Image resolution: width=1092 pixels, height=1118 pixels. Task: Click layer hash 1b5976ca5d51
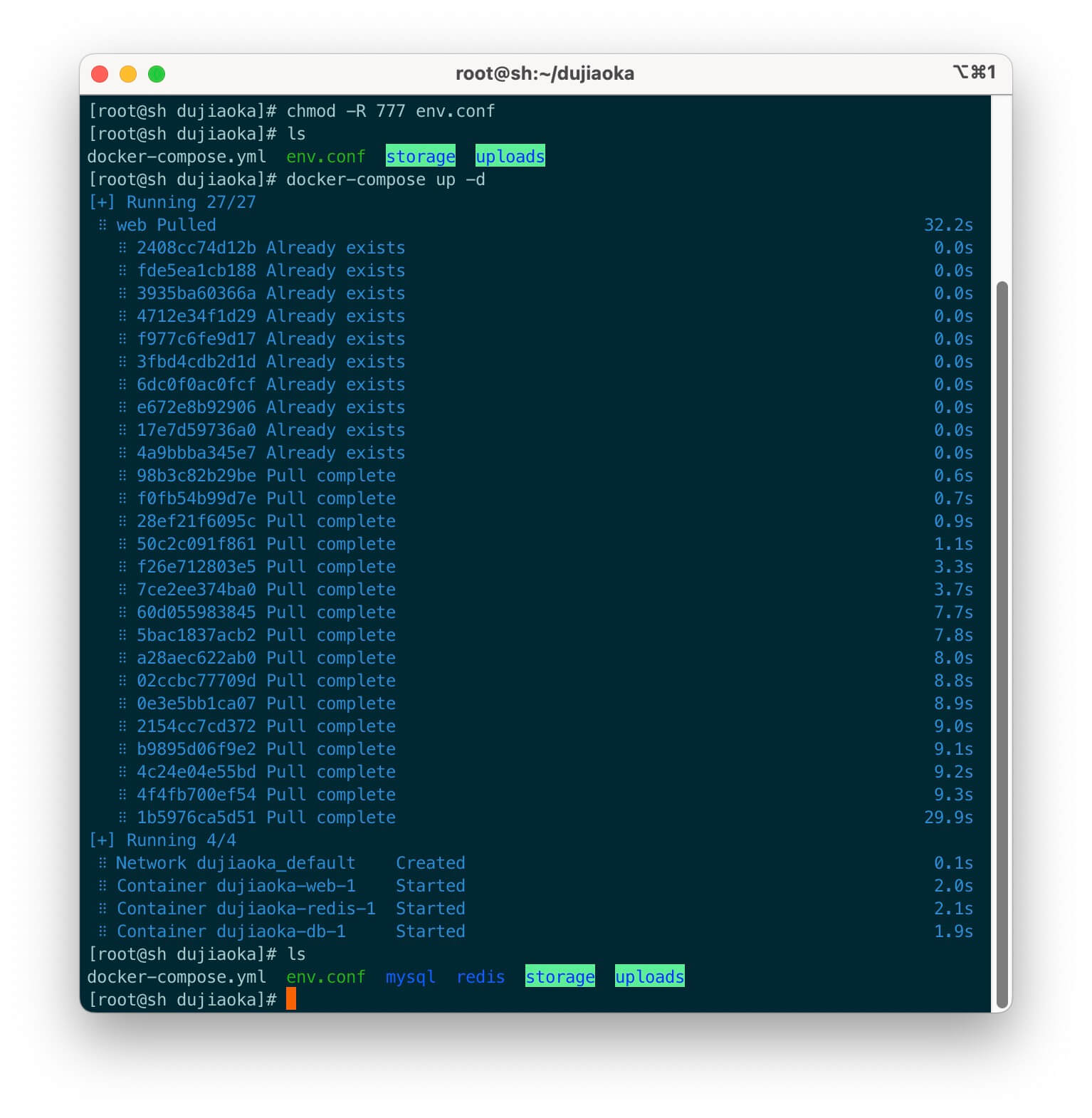196,817
